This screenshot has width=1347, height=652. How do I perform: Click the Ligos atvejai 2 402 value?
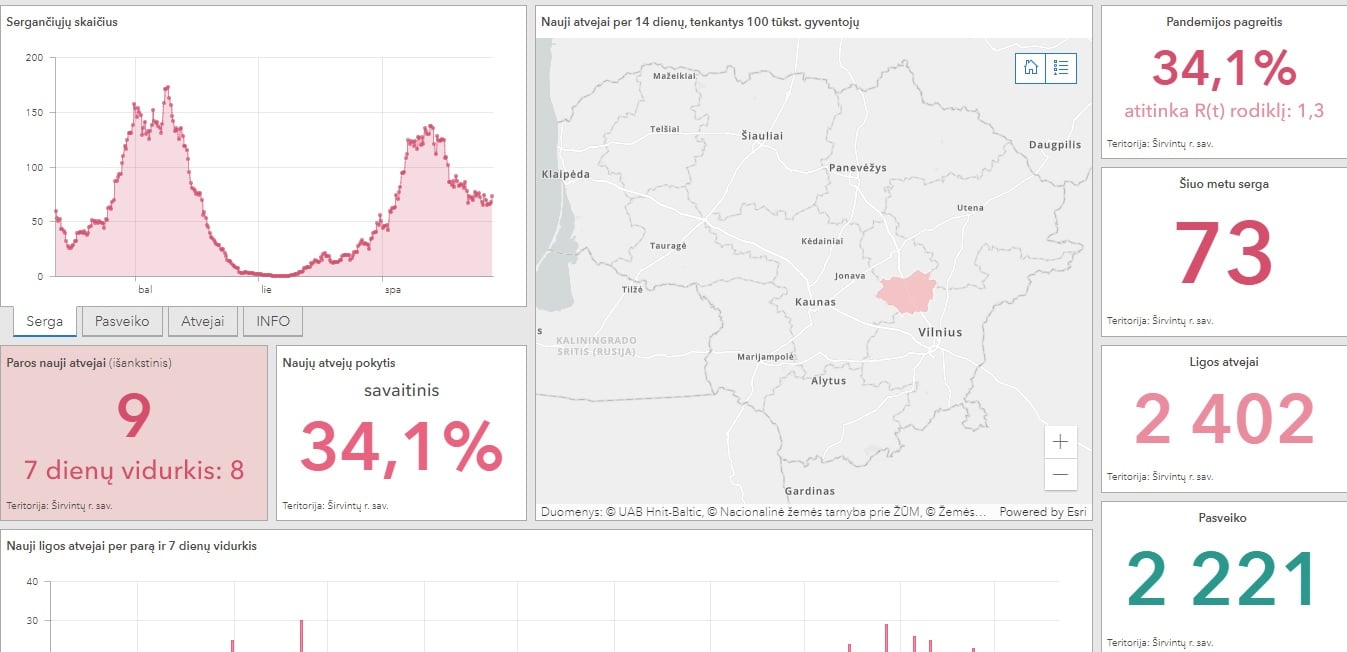click(1222, 420)
